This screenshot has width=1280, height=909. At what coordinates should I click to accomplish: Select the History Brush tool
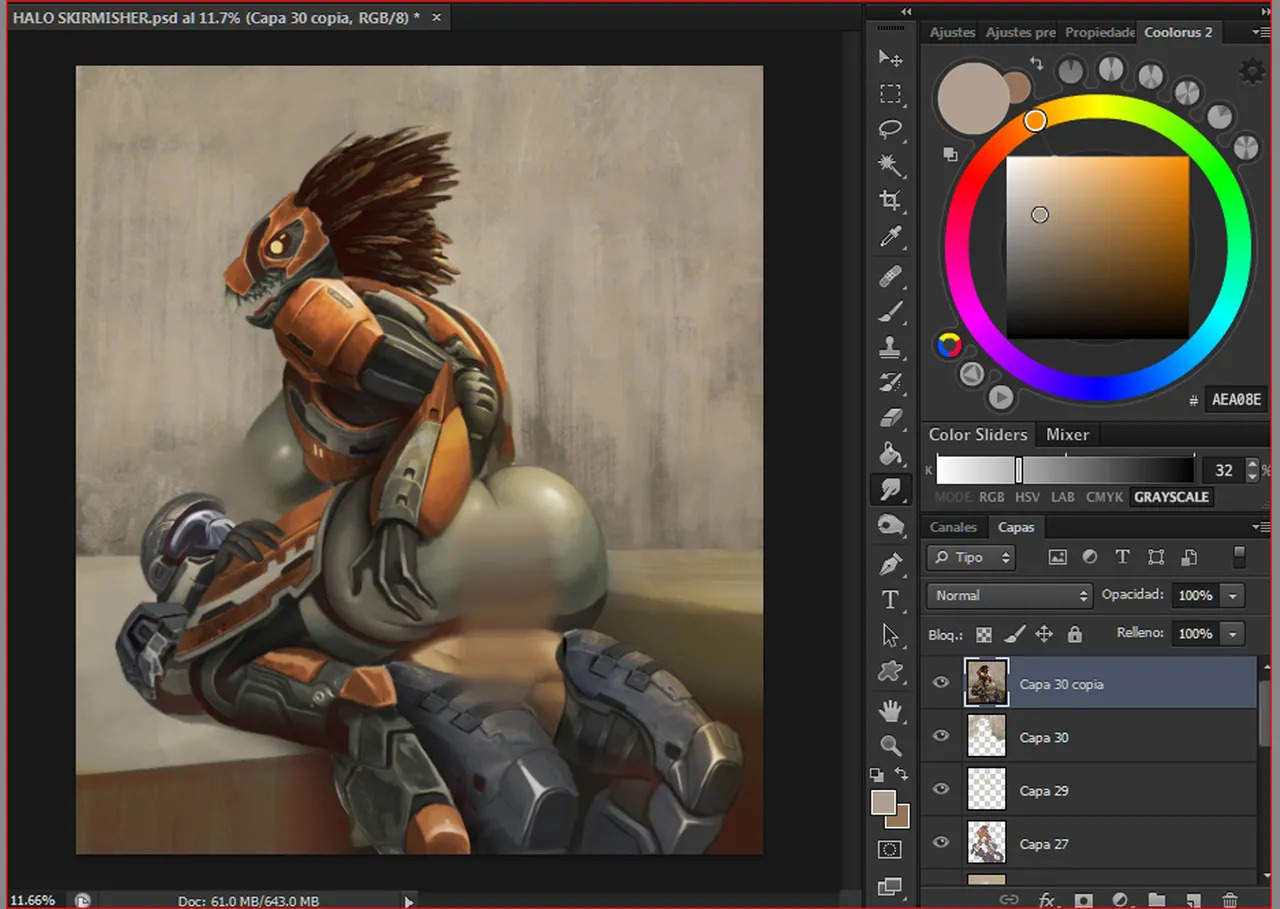pos(890,382)
